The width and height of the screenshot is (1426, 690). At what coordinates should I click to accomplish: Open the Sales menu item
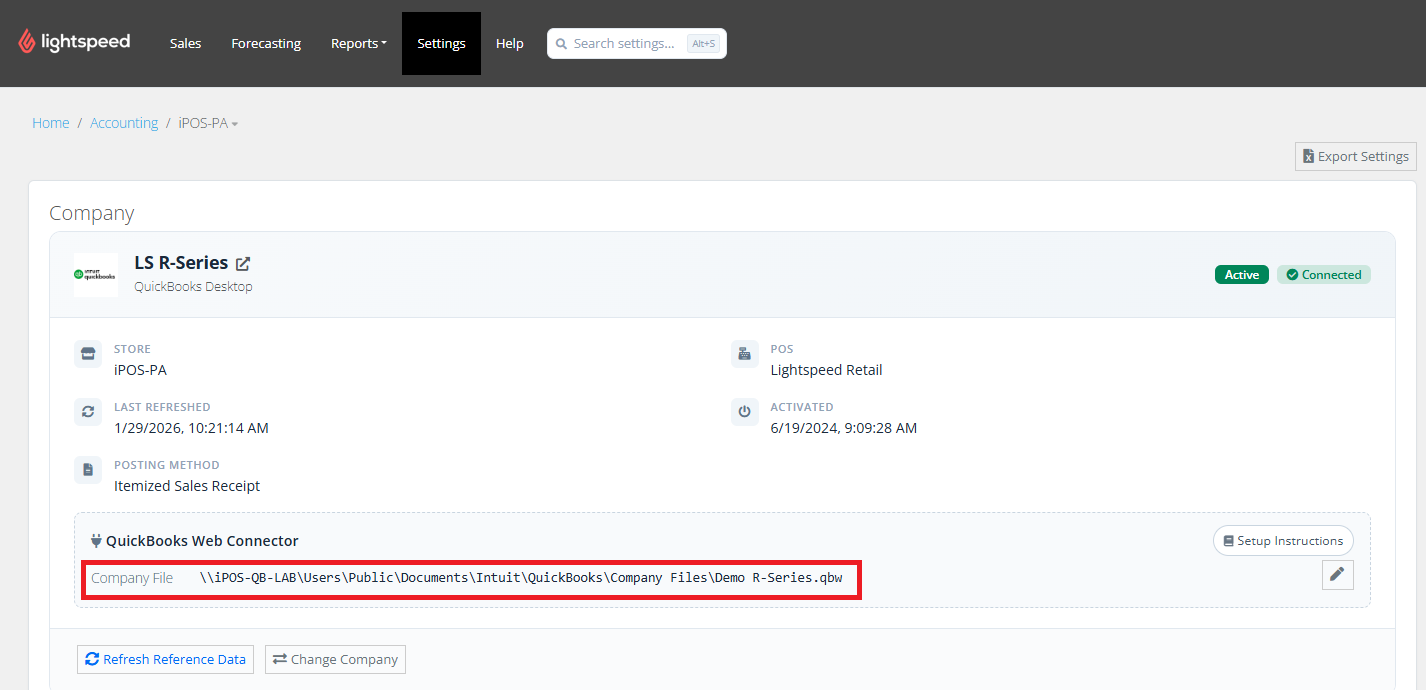185,43
